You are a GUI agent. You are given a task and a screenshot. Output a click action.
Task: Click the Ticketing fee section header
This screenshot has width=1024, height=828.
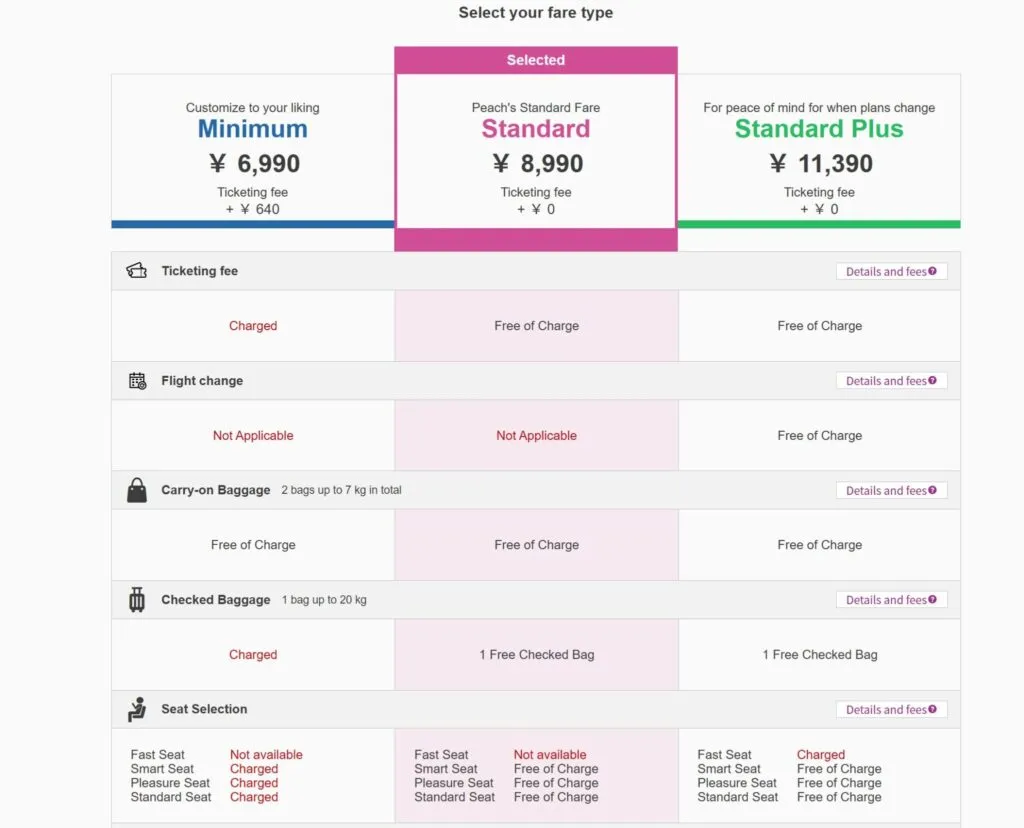point(200,271)
